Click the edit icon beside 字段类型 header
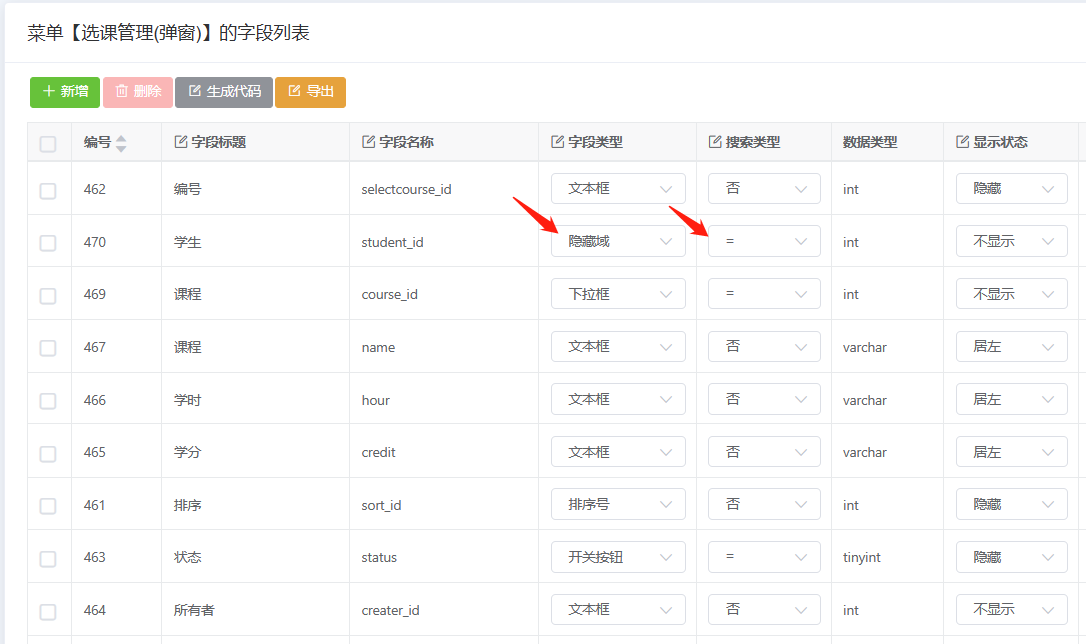The width and height of the screenshot is (1086, 644). tap(557, 142)
